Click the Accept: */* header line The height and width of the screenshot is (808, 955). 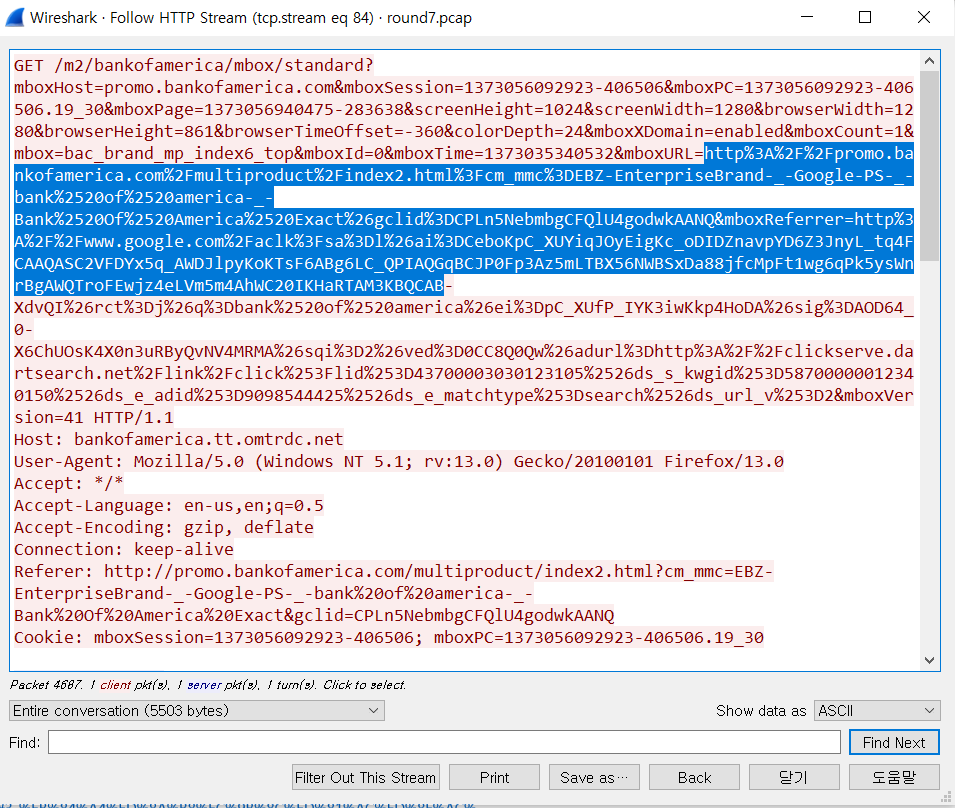pyautogui.click(x=68, y=483)
